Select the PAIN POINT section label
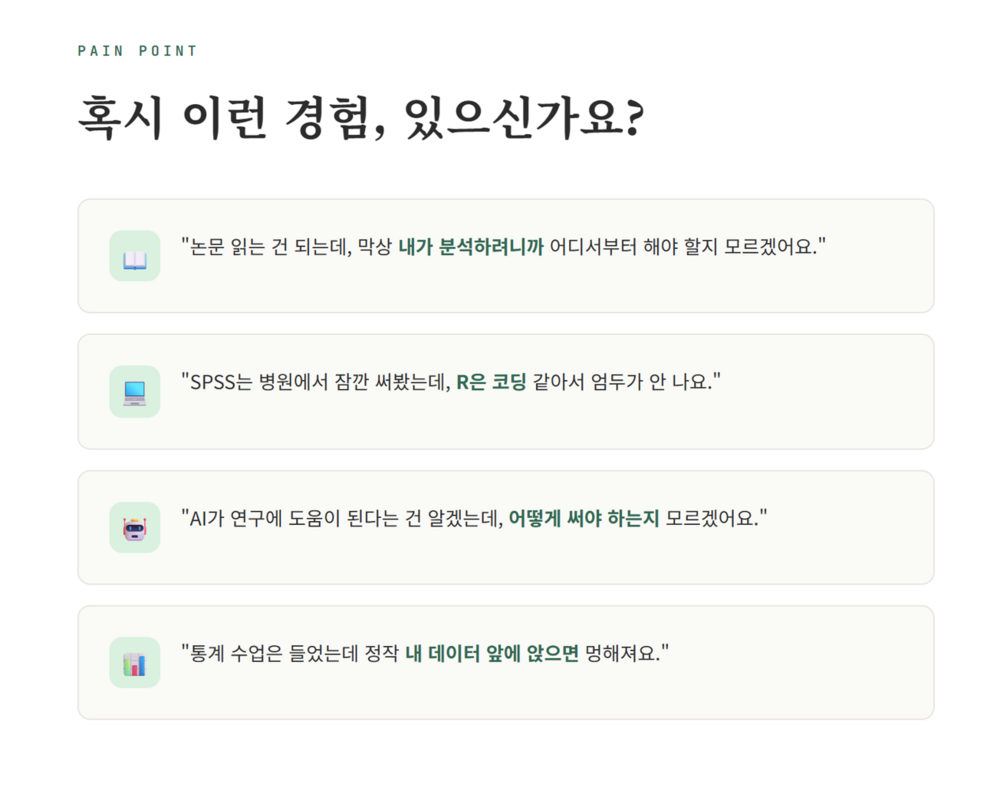 pos(137,51)
